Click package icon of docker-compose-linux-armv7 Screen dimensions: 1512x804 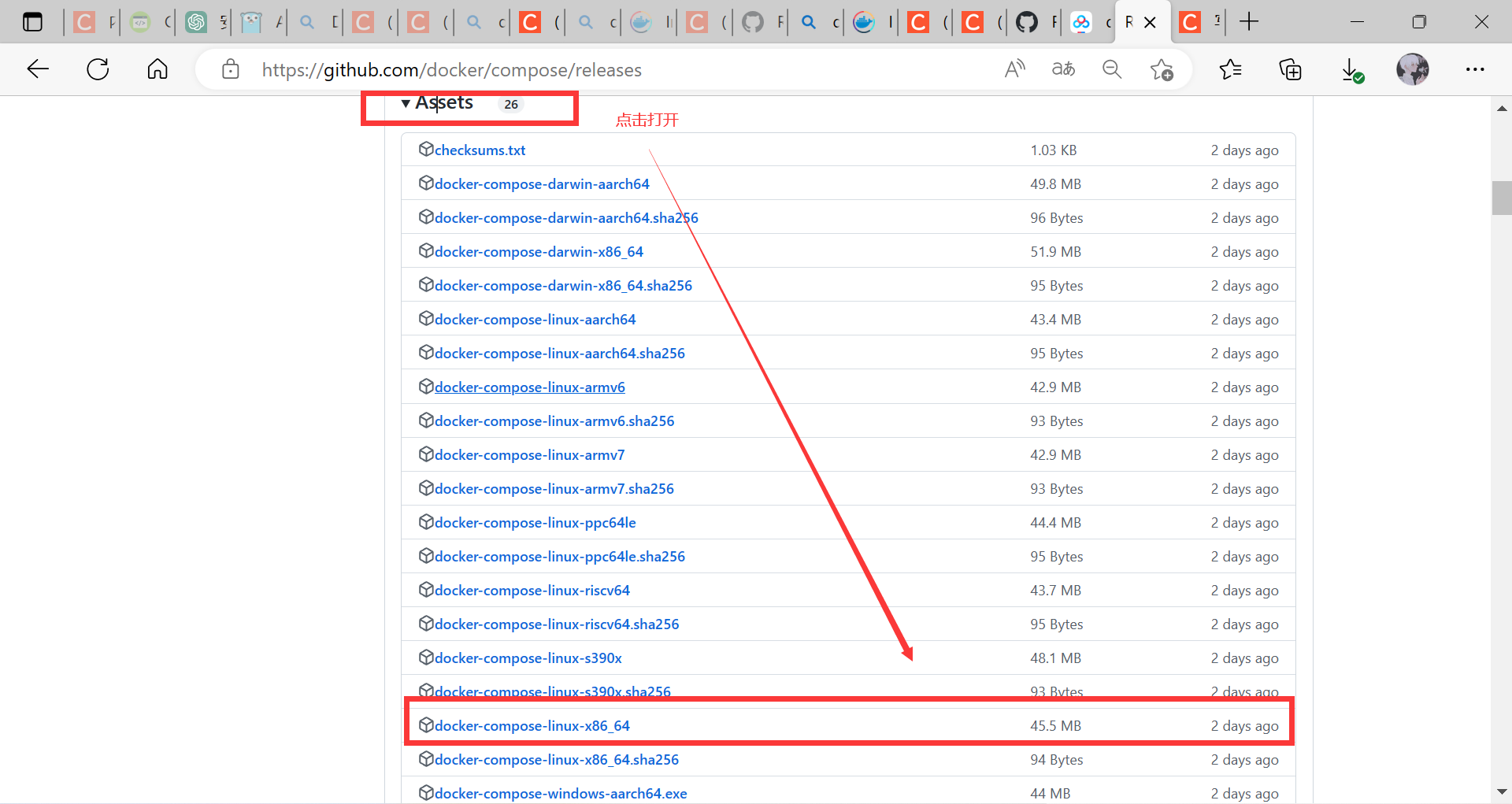[426, 454]
